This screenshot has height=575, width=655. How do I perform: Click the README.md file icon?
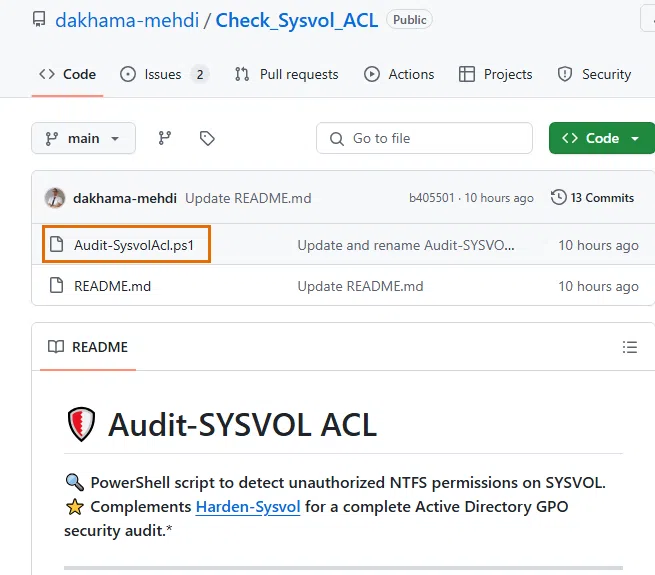click(57, 286)
